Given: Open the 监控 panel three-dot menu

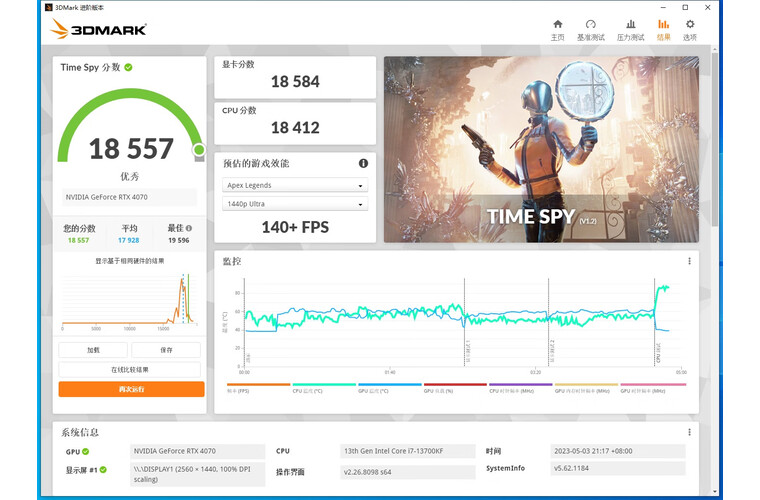Looking at the screenshot, I should point(689,261).
